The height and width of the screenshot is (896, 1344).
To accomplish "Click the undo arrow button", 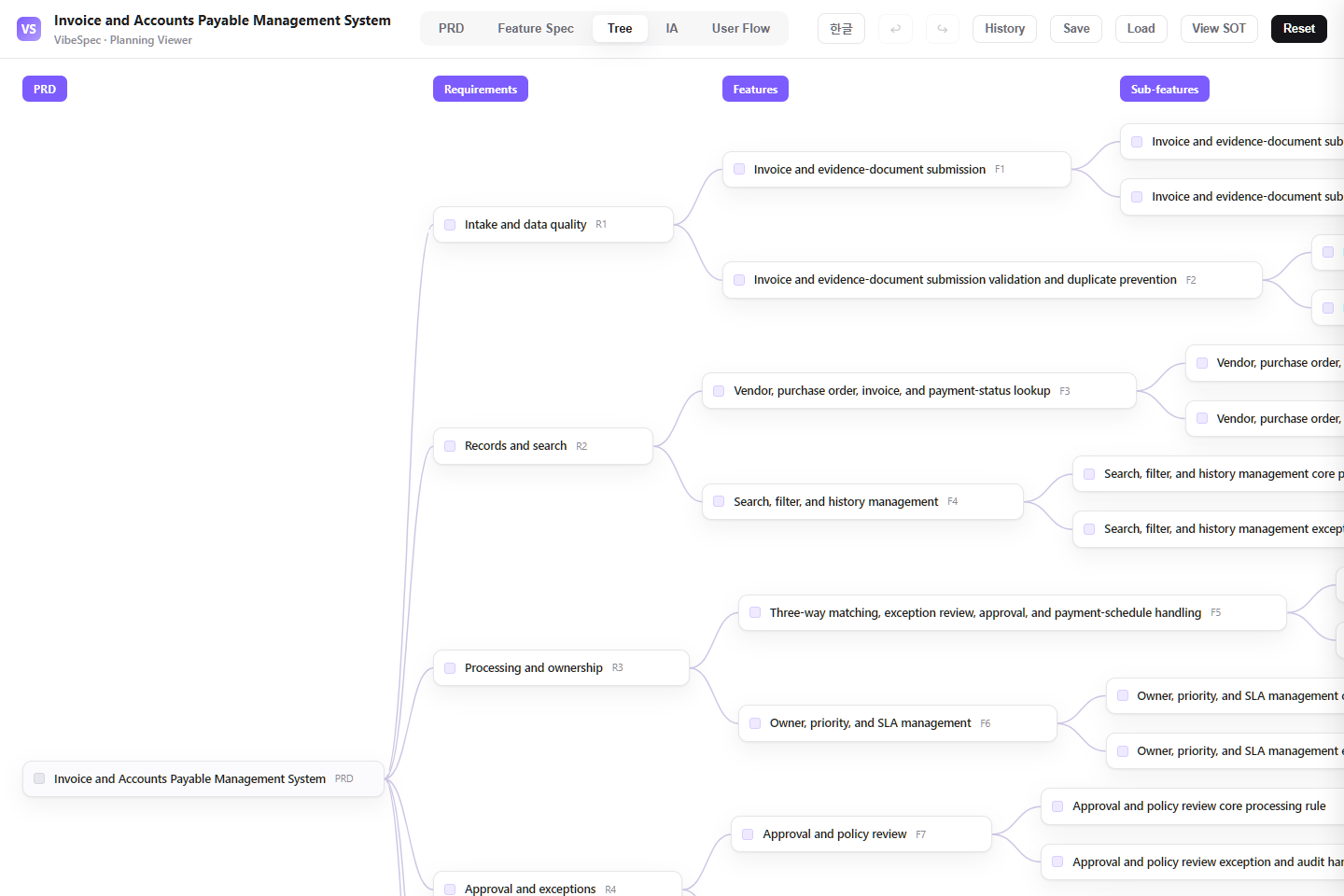I will coord(896,29).
